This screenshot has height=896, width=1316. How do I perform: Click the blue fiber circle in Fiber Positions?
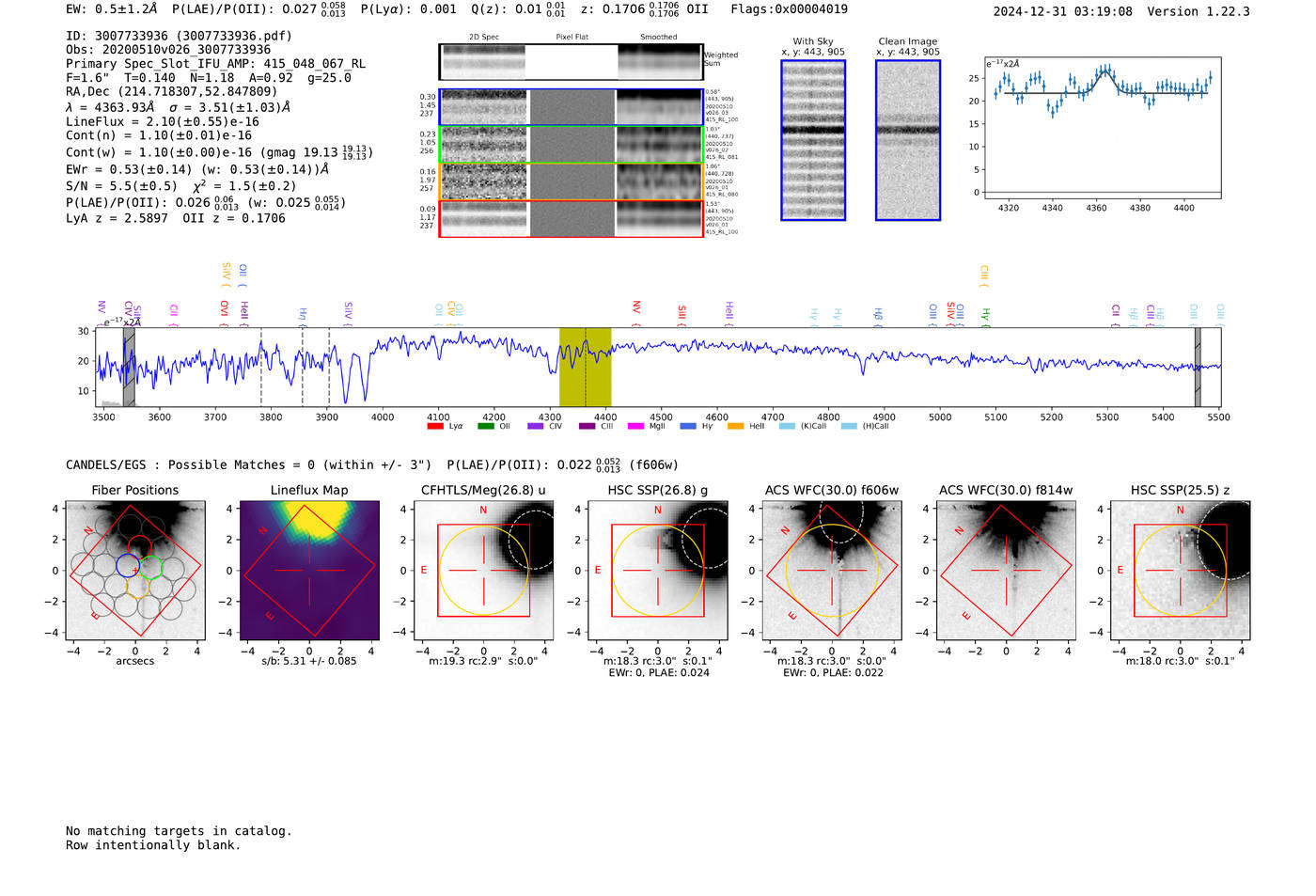coord(128,565)
